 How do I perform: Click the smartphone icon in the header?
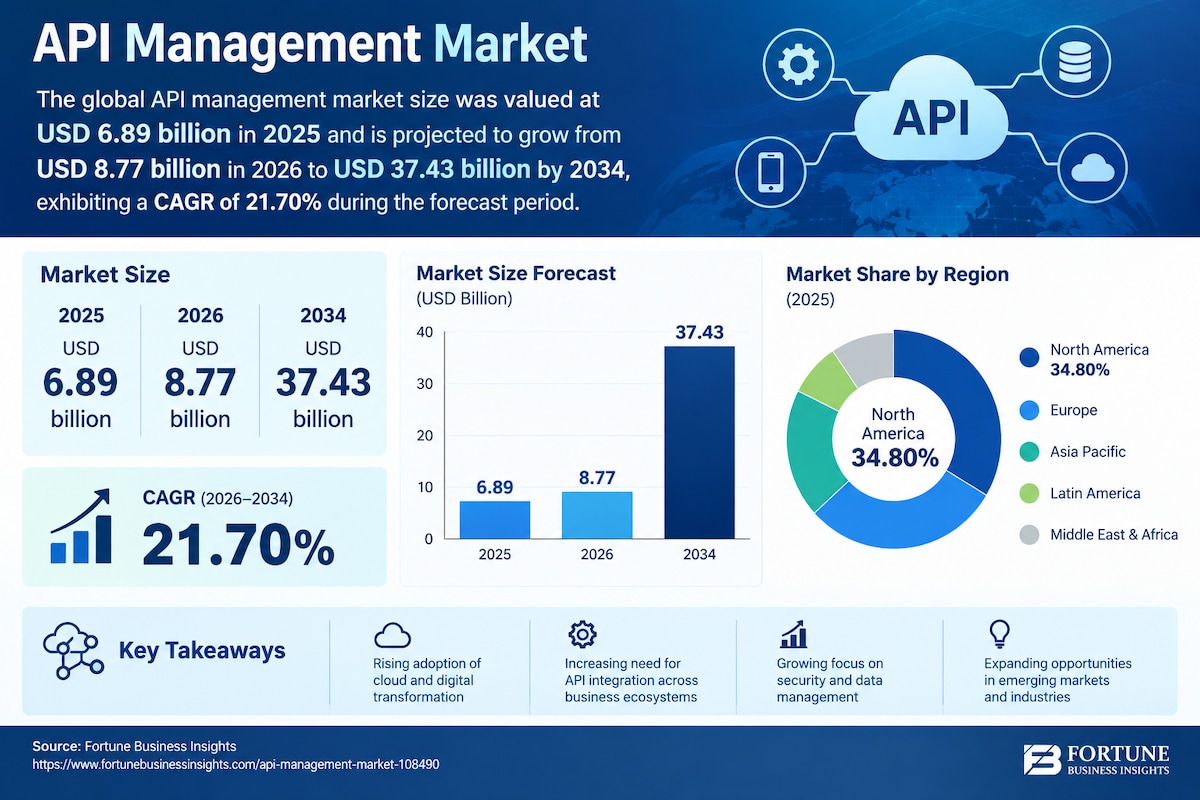[771, 171]
